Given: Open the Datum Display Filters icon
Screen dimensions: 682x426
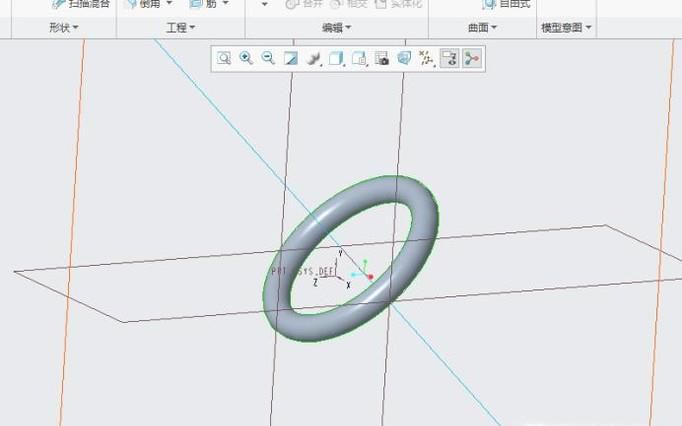Looking at the screenshot, I should click(x=427, y=59).
